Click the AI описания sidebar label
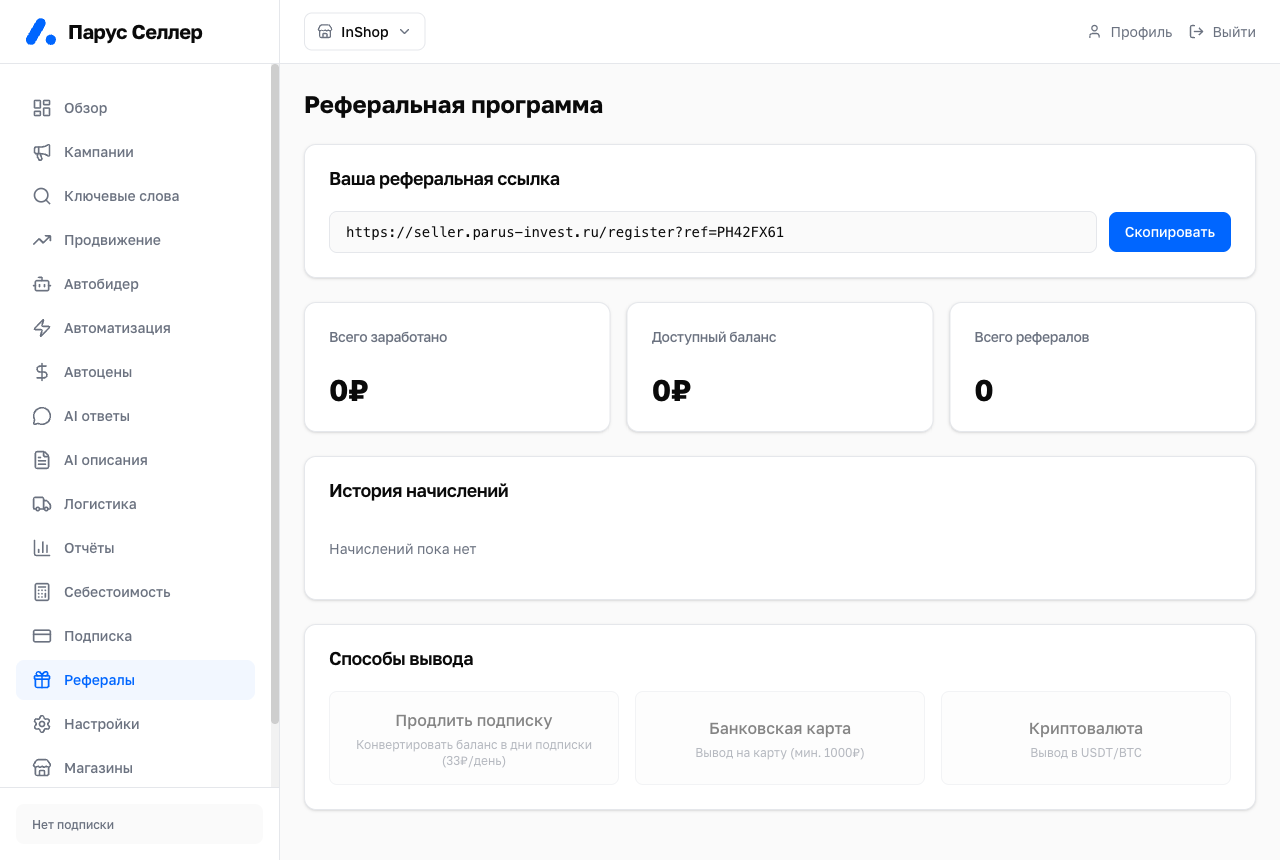Image resolution: width=1280 pixels, height=860 pixels. (x=106, y=460)
